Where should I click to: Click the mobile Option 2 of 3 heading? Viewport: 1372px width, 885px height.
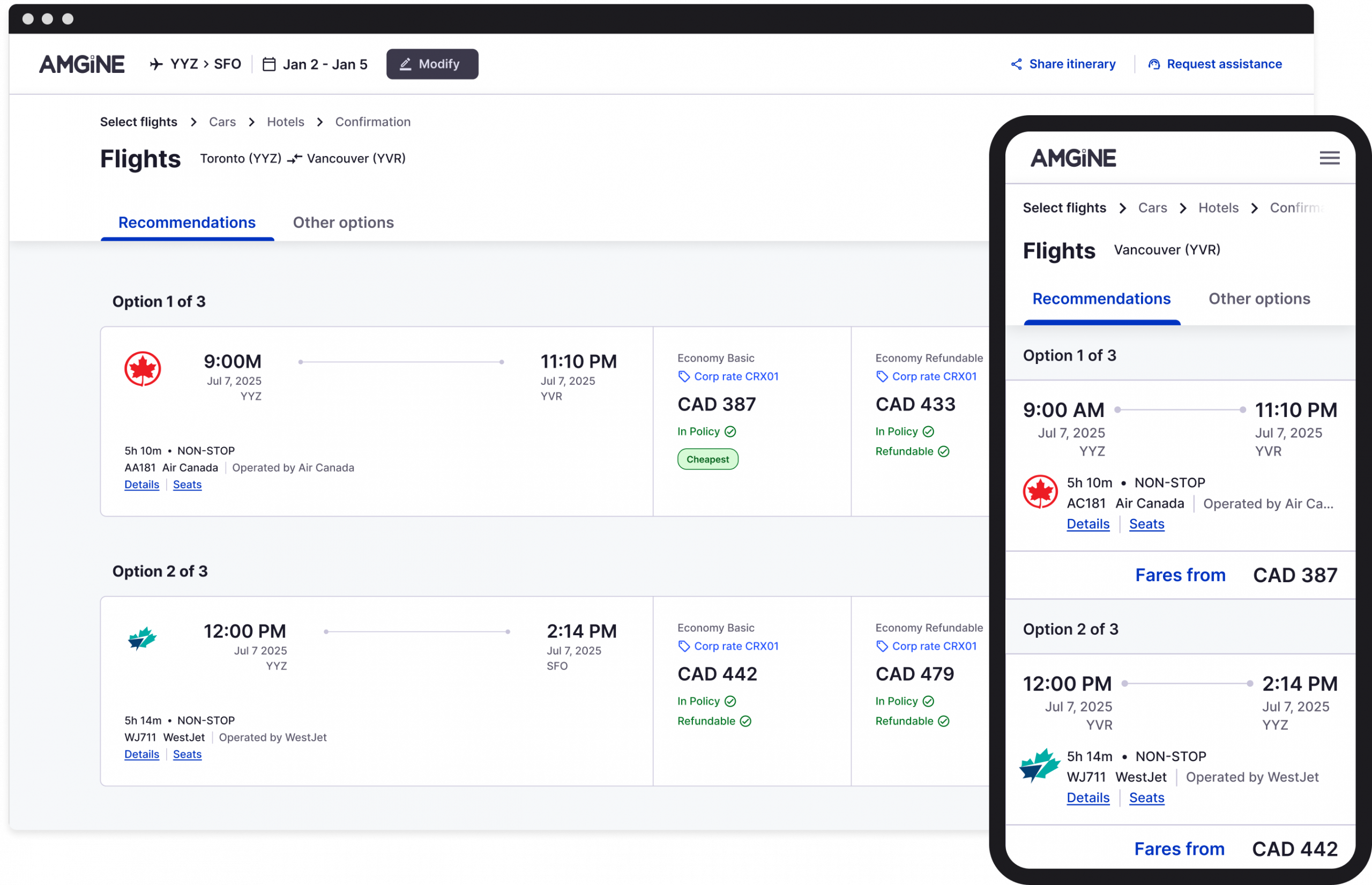pyautogui.click(x=1070, y=629)
